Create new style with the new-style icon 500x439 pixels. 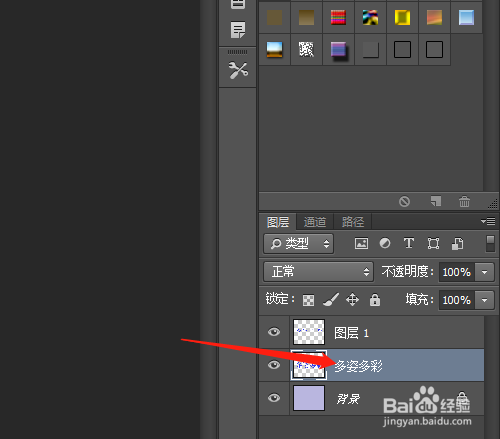436,201
